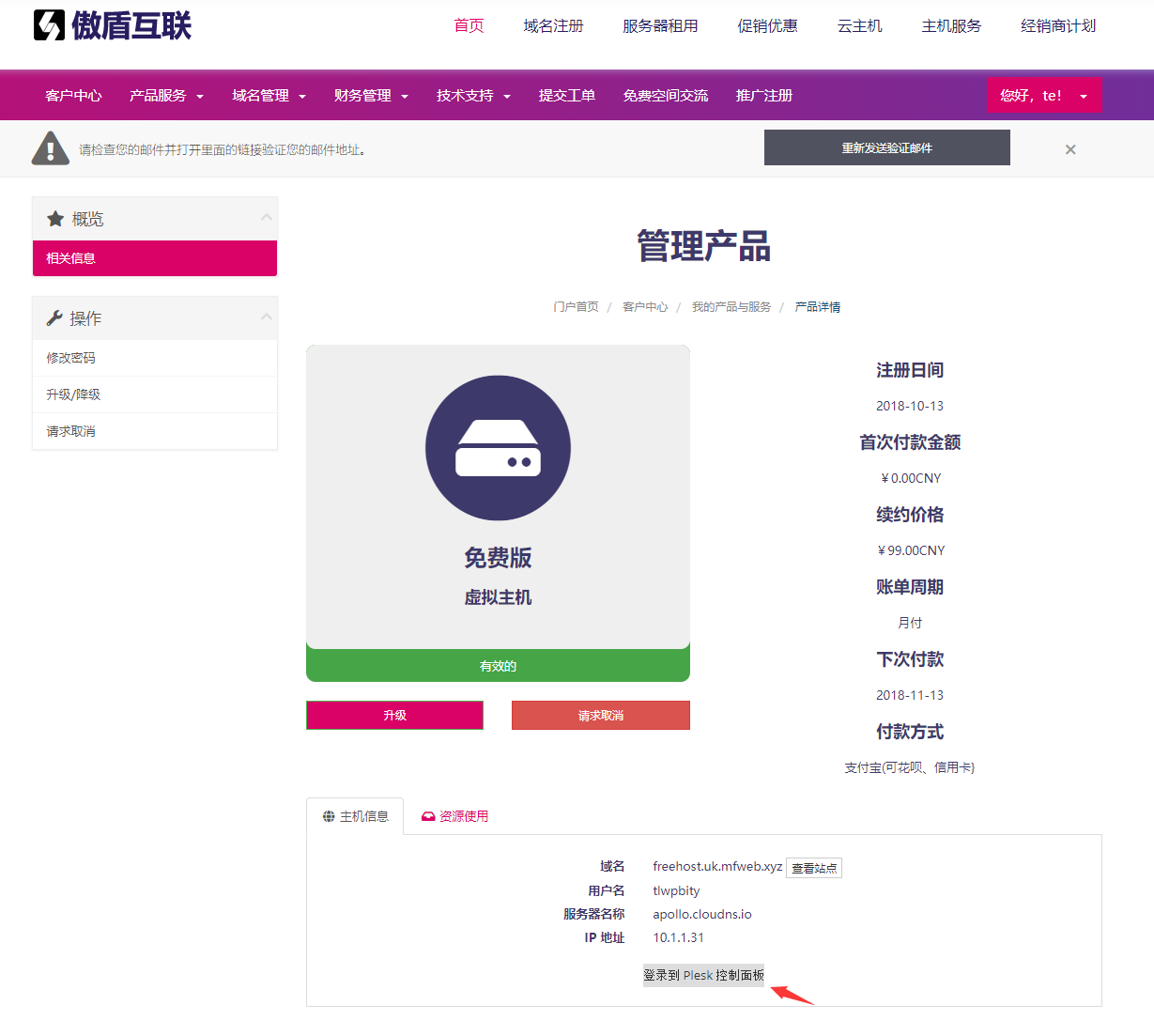Open 推广注册 menu item
The width and height of the screenshot is (1154, 1036).
(764, 96)
